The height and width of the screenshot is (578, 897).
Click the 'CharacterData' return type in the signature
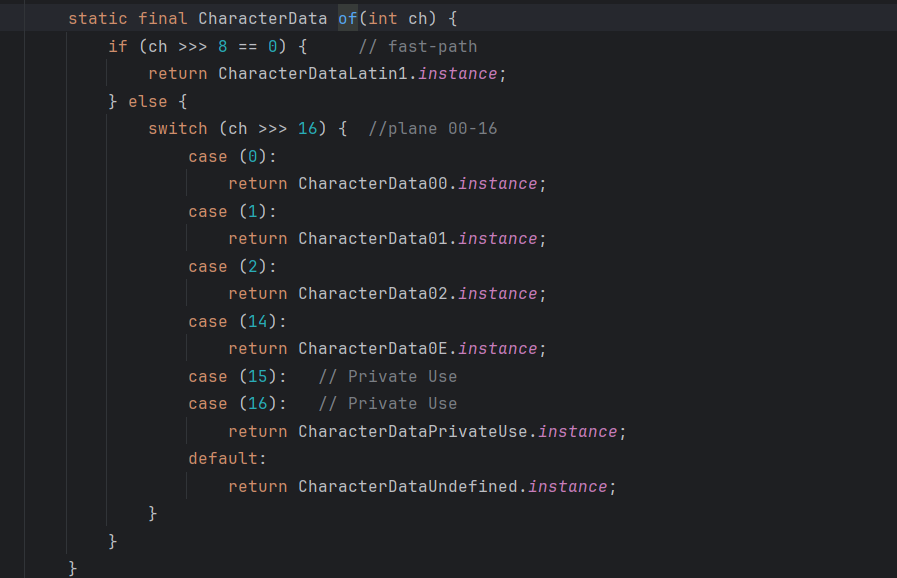point(263,18)
